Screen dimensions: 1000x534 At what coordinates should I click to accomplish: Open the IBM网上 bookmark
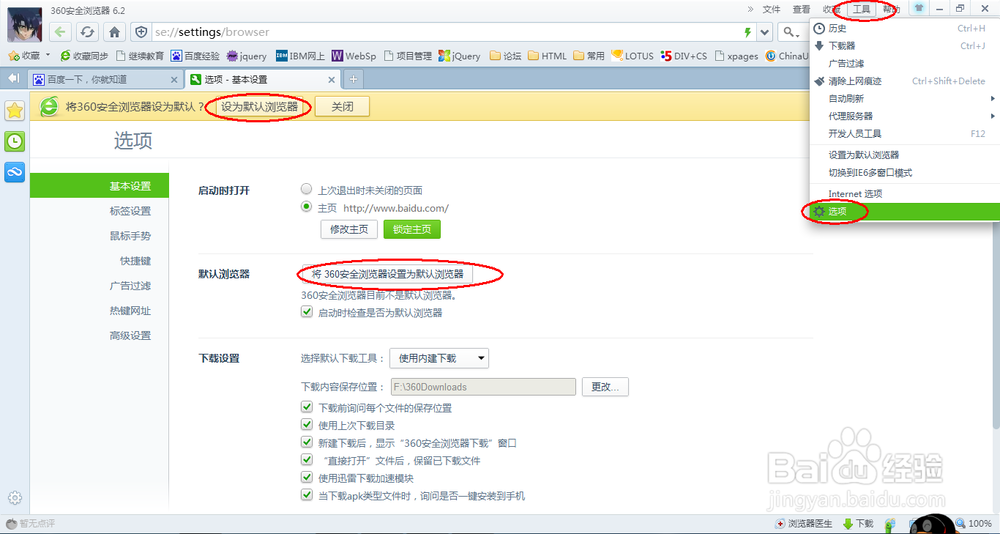pyautogui.click(x=300, y=56)
